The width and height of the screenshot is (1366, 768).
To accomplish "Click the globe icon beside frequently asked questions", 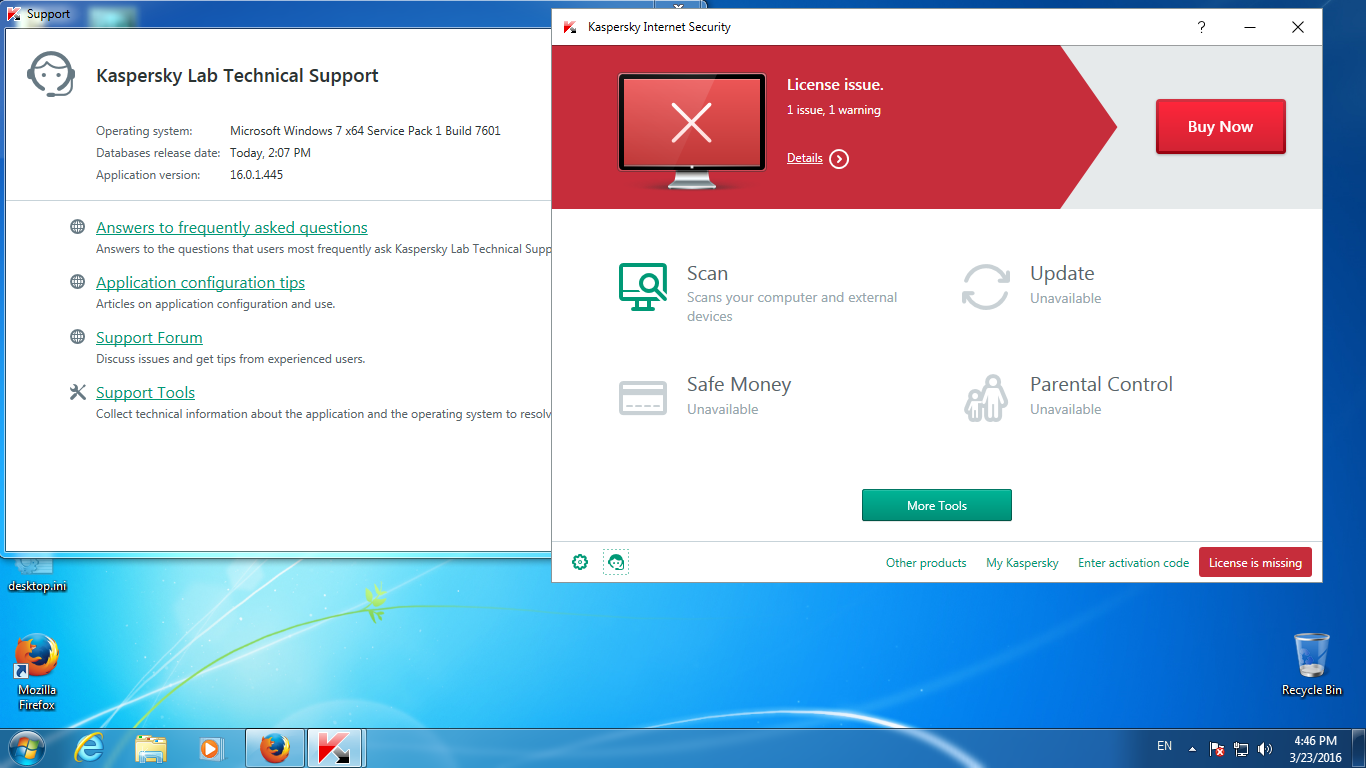I will tap(77, 227).
